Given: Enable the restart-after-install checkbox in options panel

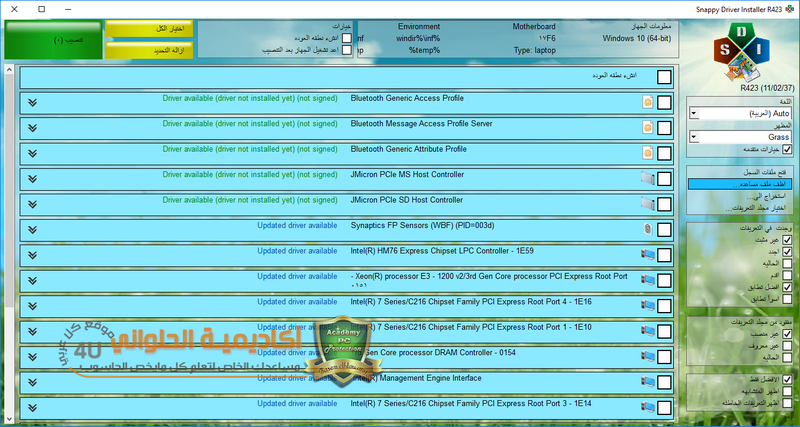Looking at the screenshot, I should [x=346, y=49].
